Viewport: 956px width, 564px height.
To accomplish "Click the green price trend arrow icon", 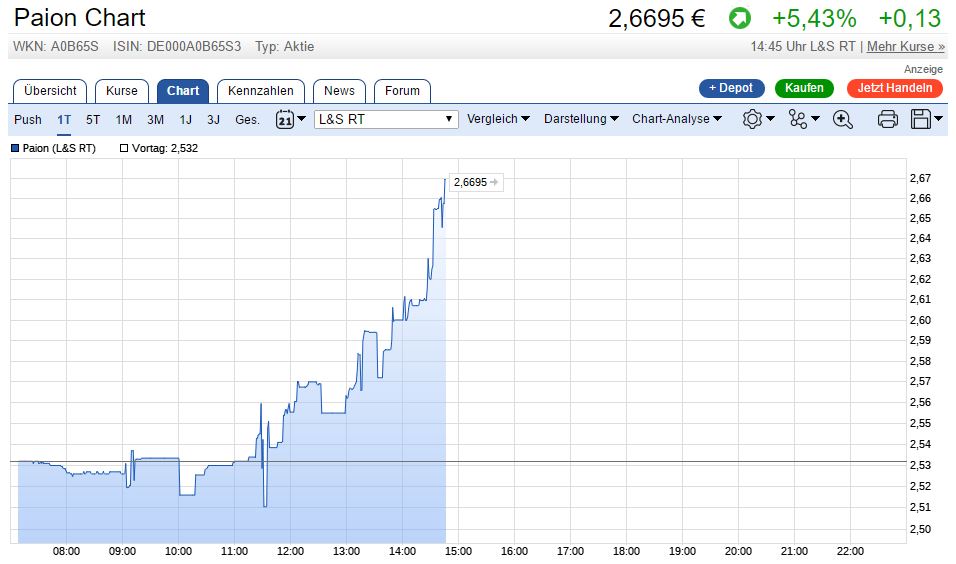I will tap(740, 18).
